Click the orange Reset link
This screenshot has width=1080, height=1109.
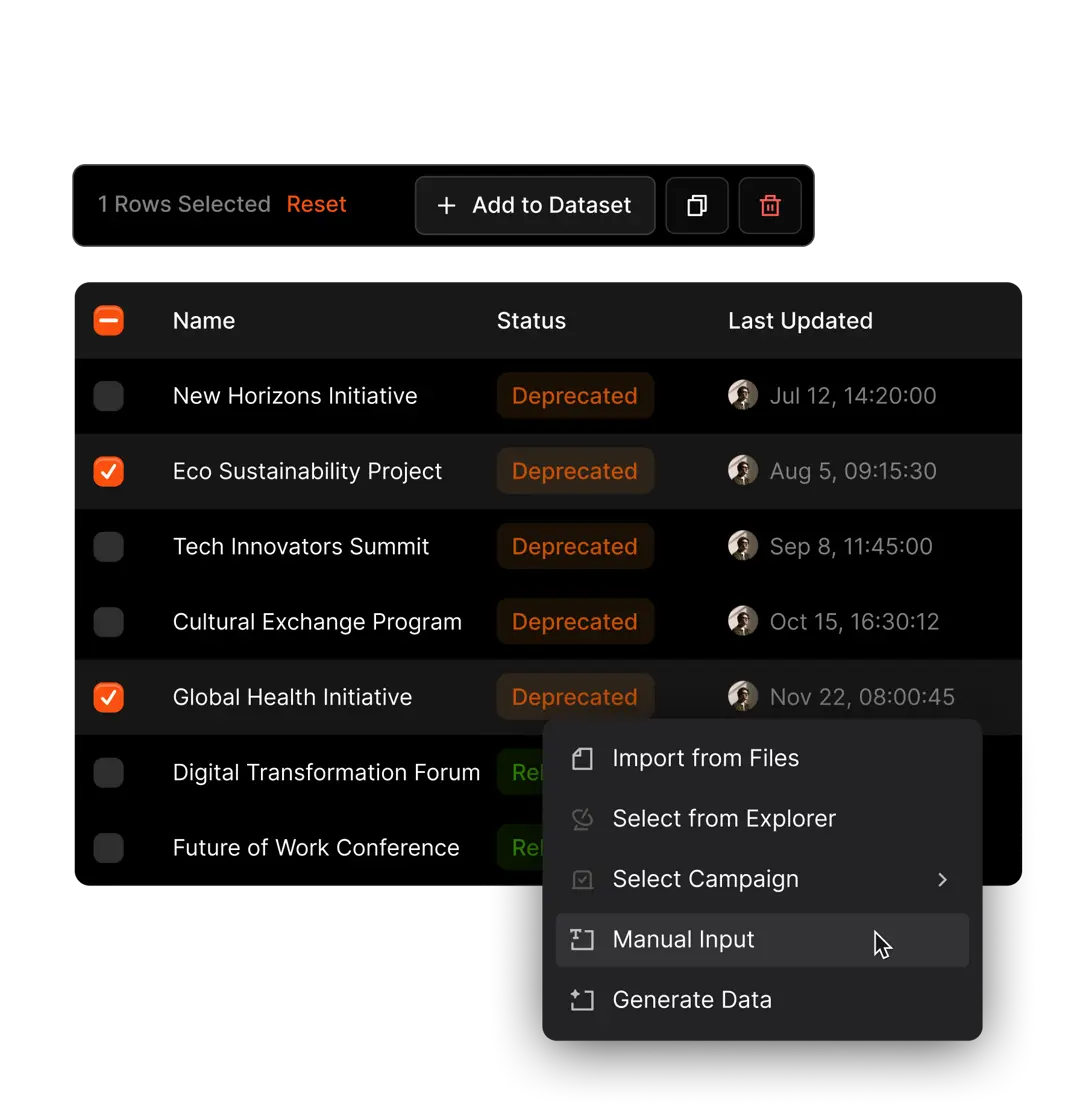(x=316, y=205)
